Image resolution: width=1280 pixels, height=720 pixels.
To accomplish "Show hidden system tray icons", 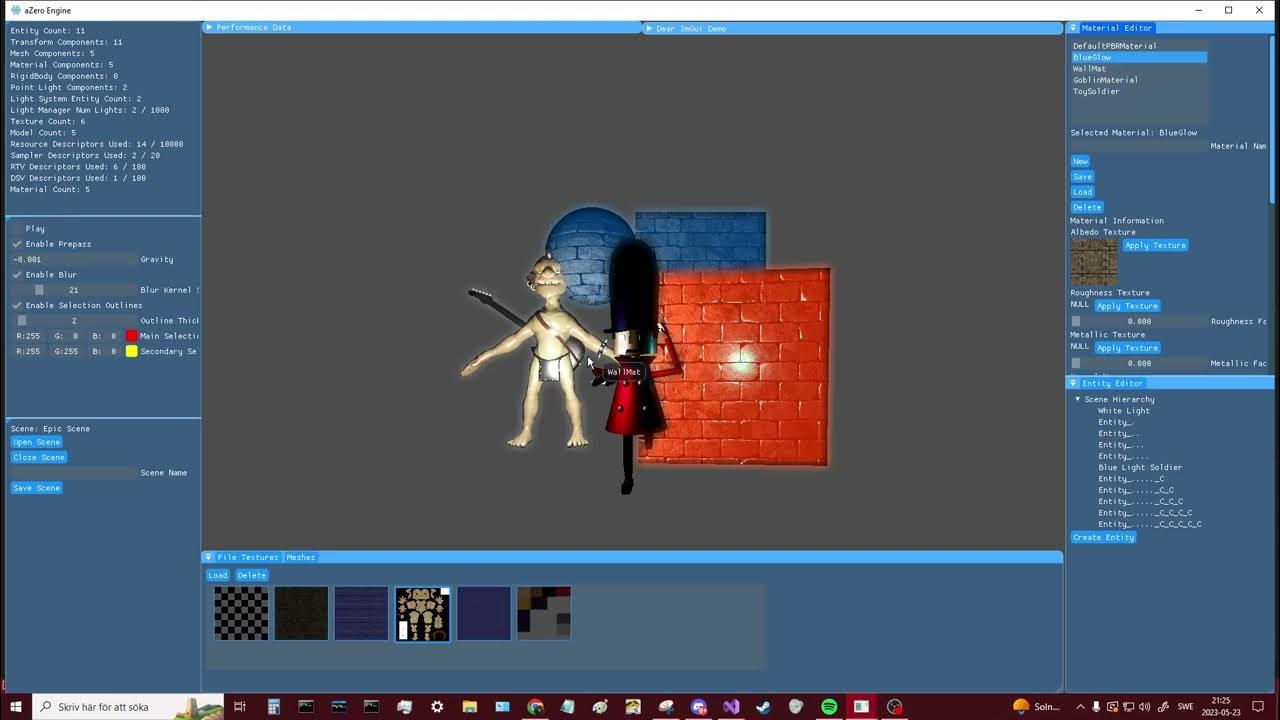I will coord(1079,706).
